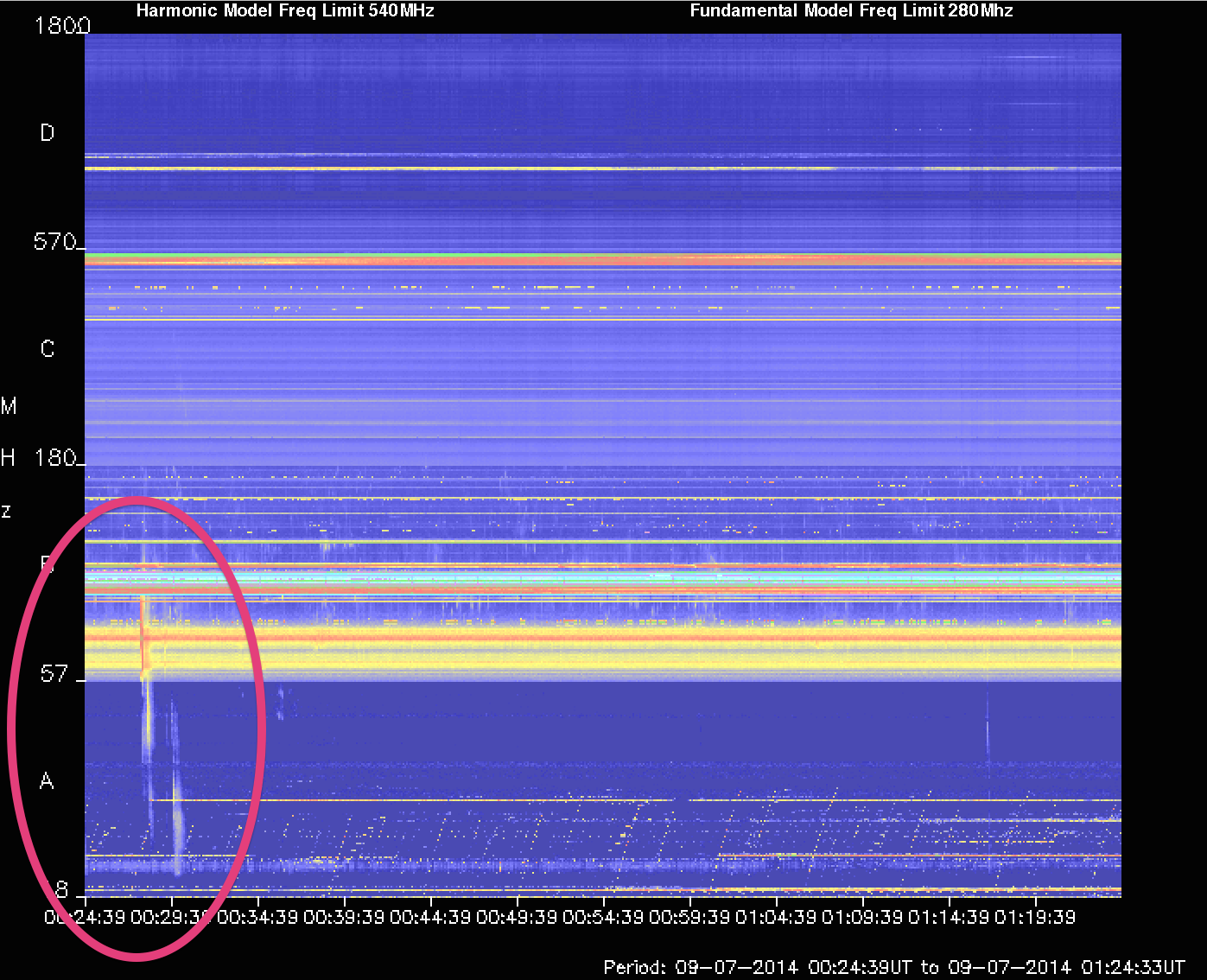Click the Fundamental Model Freq Limit title

pyautogui.click(x=851, y=11)
